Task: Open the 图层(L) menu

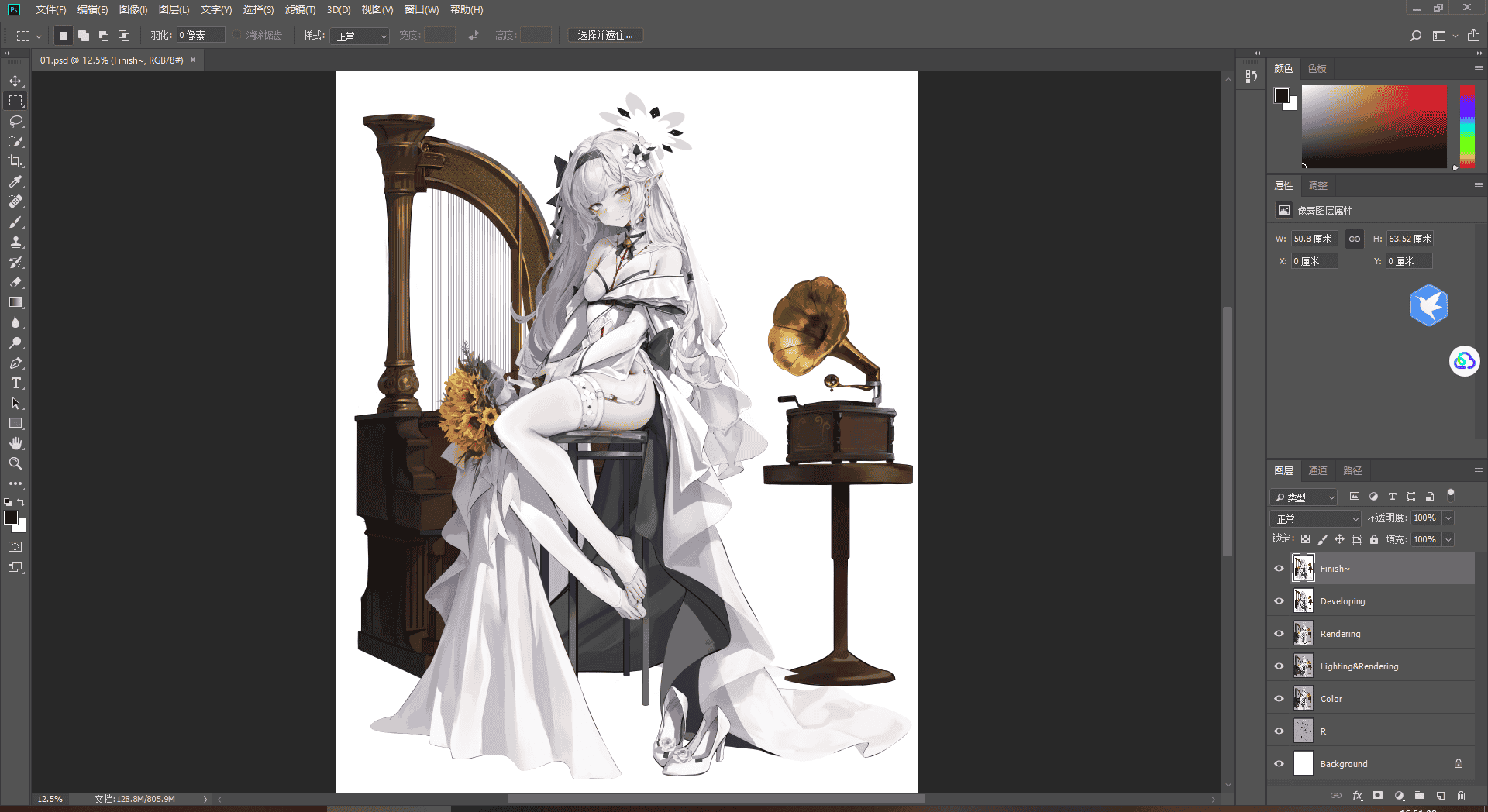Action: tap(174, 10)
